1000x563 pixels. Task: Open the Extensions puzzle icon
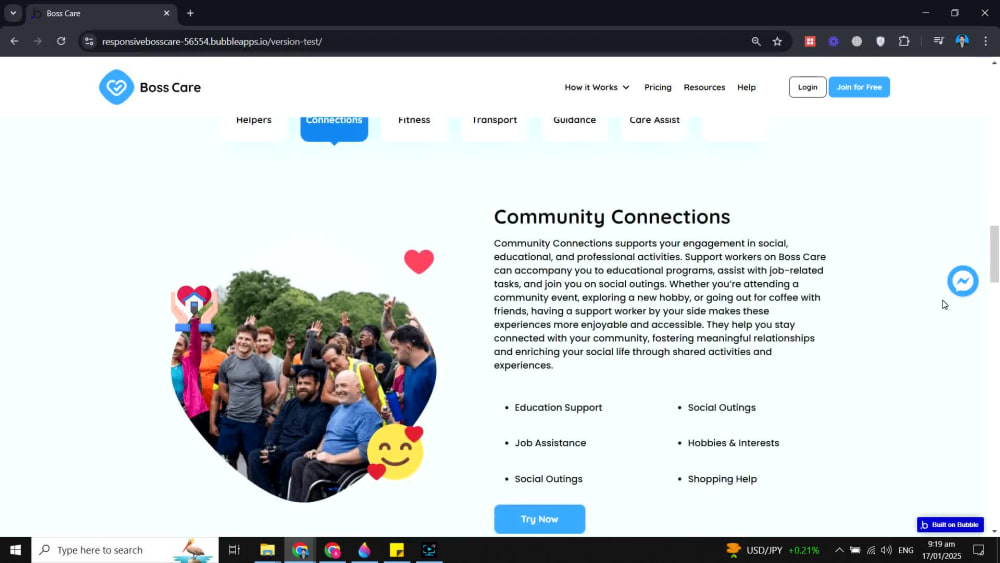click(904, 41)
